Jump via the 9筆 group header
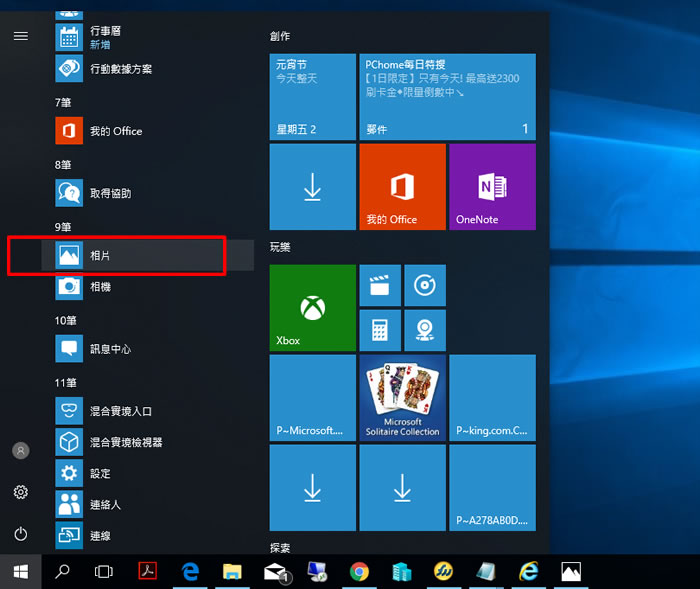Screen dimensions: 700x589 point(64,227)
